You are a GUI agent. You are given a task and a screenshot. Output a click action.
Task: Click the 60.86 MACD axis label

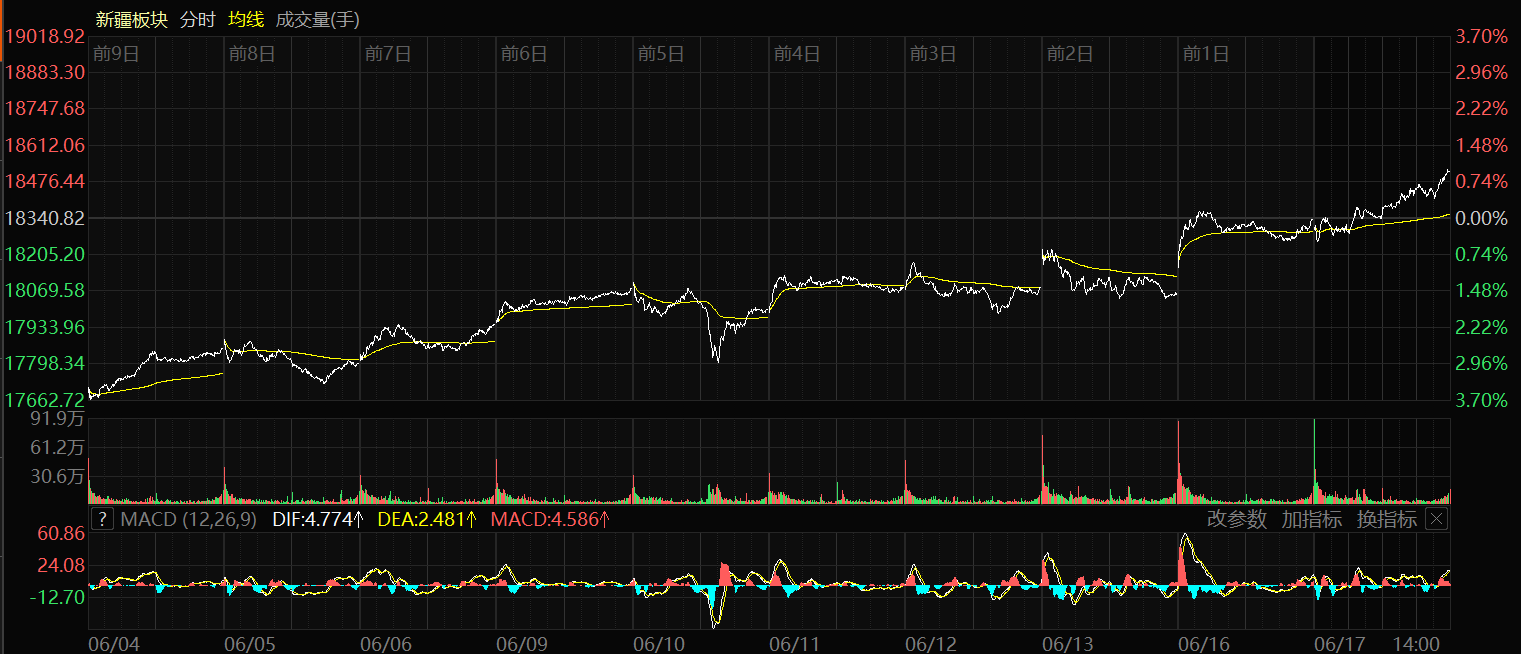pyautogui.click(x=62, y=534)
